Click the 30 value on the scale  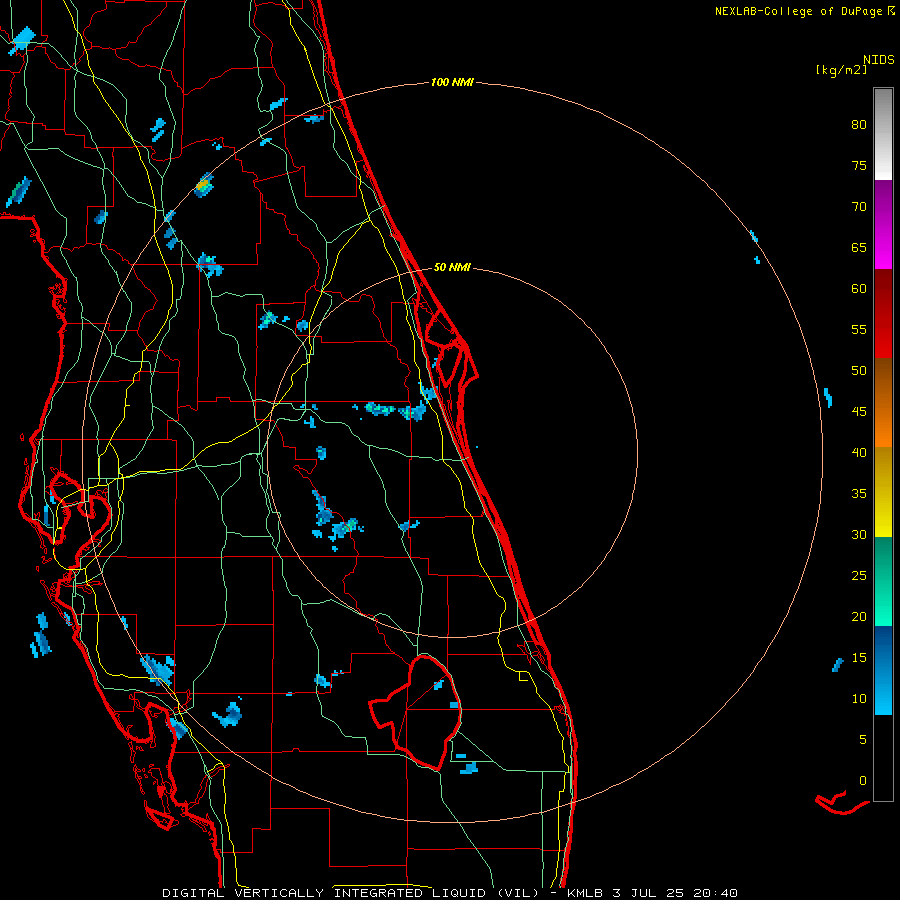click(x=859, y=534)
